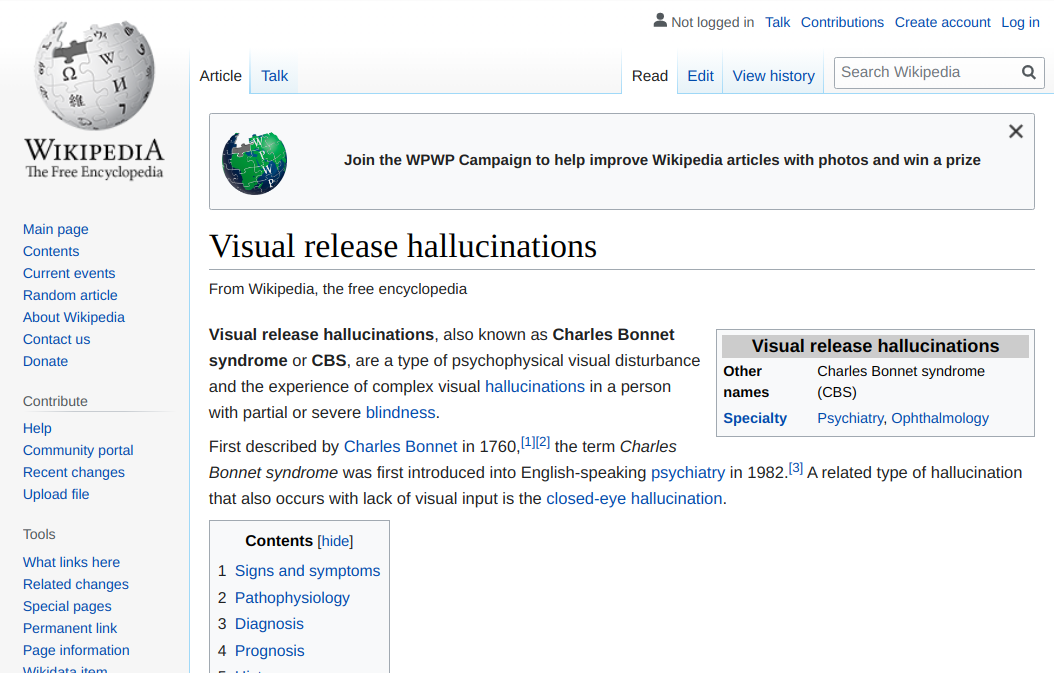Open Special pages link
Viewport: 1054px width, 673px height.
tap(67, 606)
